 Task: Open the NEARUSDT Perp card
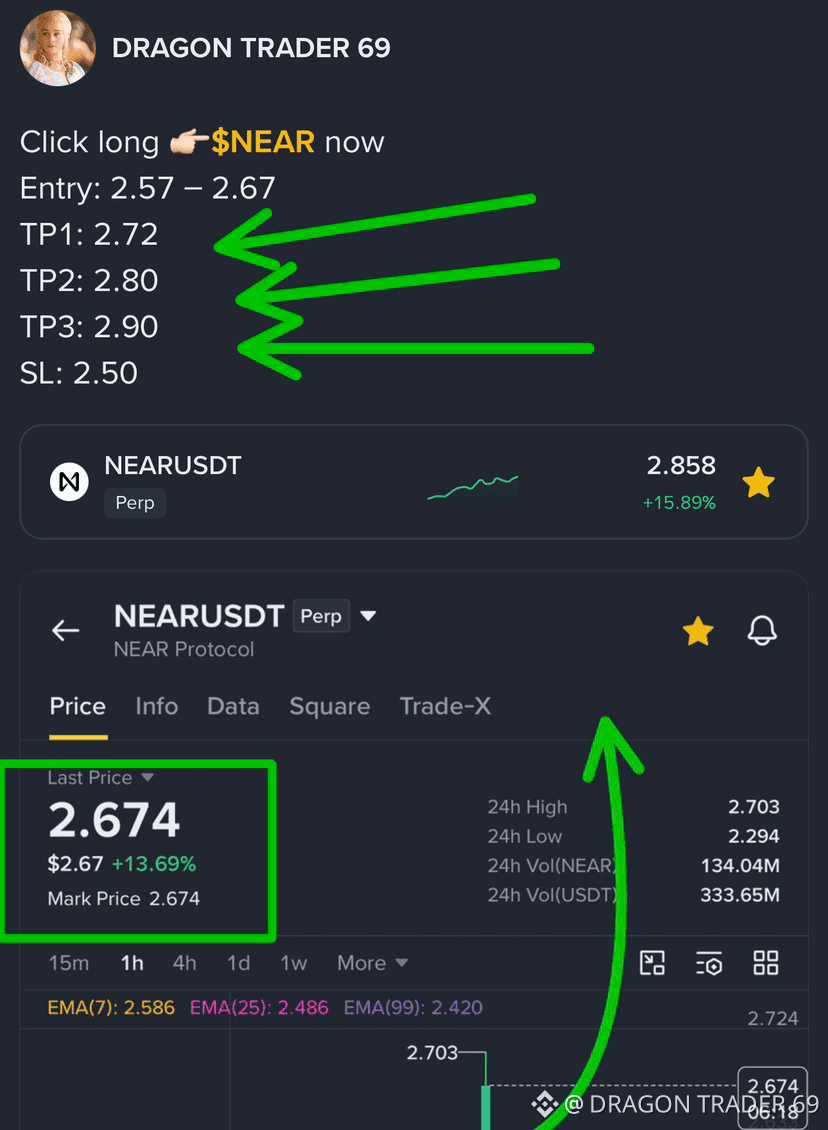pyautogui.click(x=414, y=481)
